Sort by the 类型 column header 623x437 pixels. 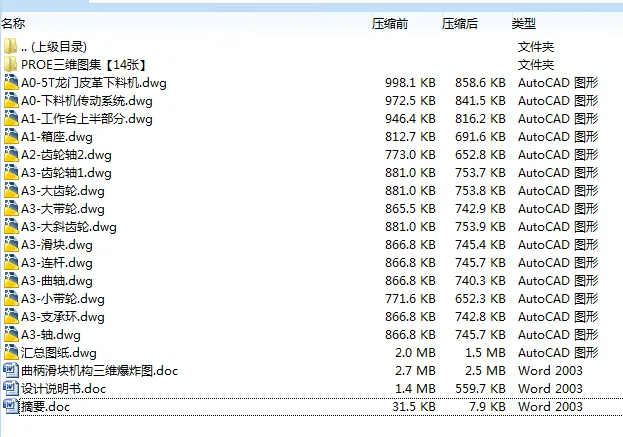tap(524, 24)
